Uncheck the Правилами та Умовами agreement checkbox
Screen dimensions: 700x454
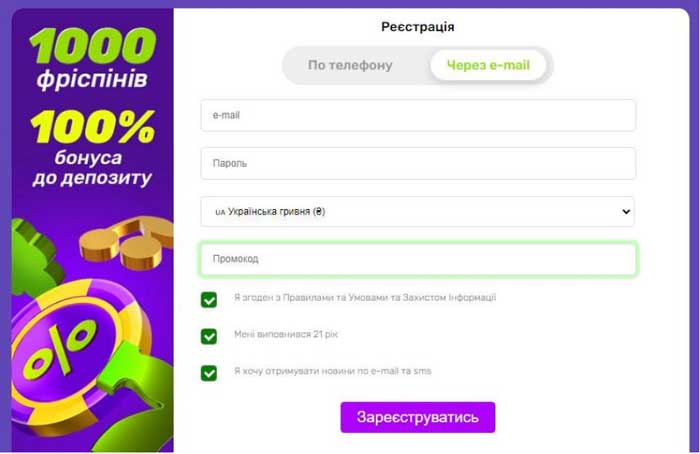coord(208,300)
